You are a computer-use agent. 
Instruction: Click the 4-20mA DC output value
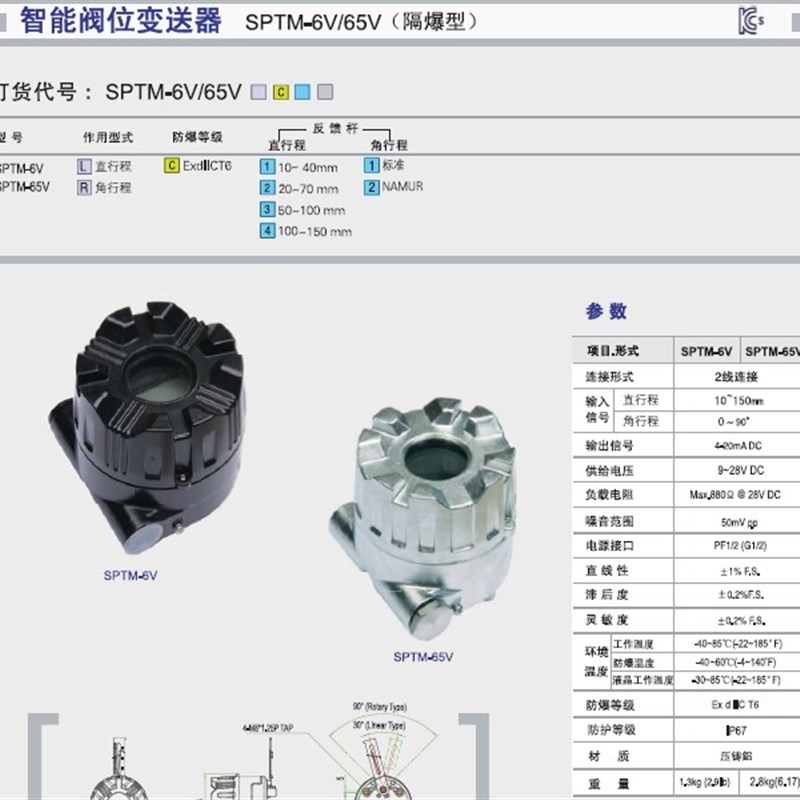click(x=738, y=445)
